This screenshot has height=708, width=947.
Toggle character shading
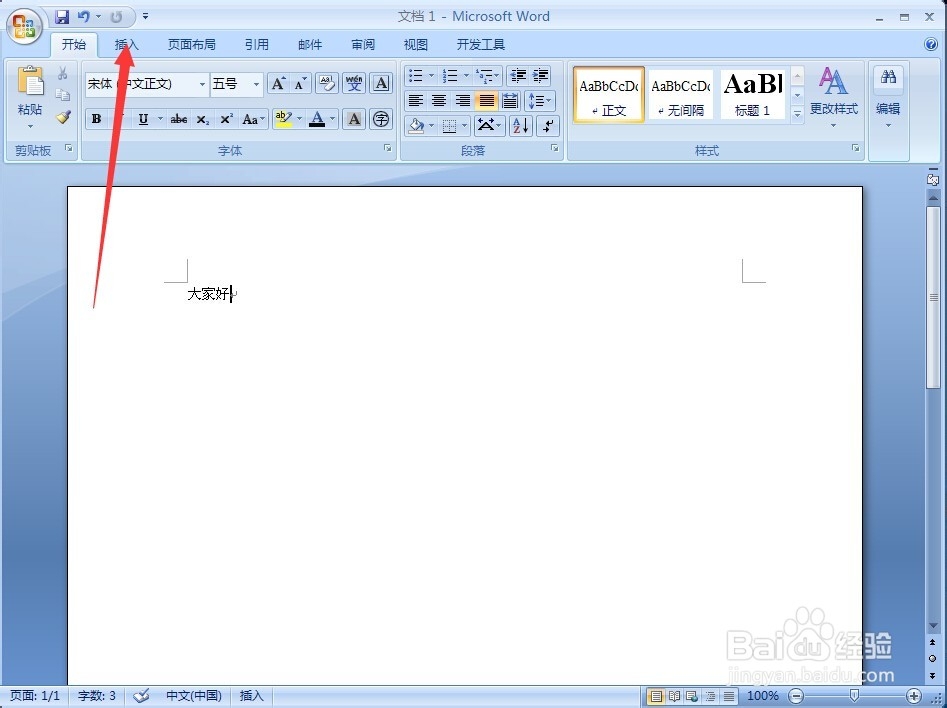355,119
